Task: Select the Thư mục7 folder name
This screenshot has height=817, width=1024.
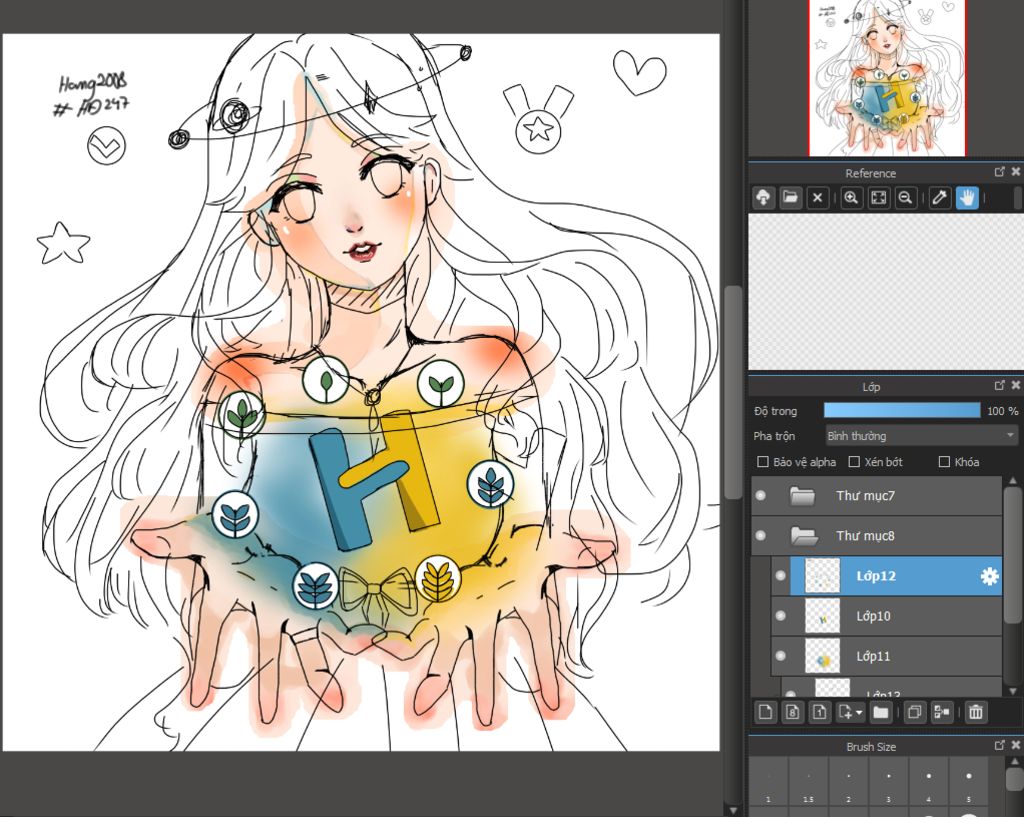Action: click(865, 496)
